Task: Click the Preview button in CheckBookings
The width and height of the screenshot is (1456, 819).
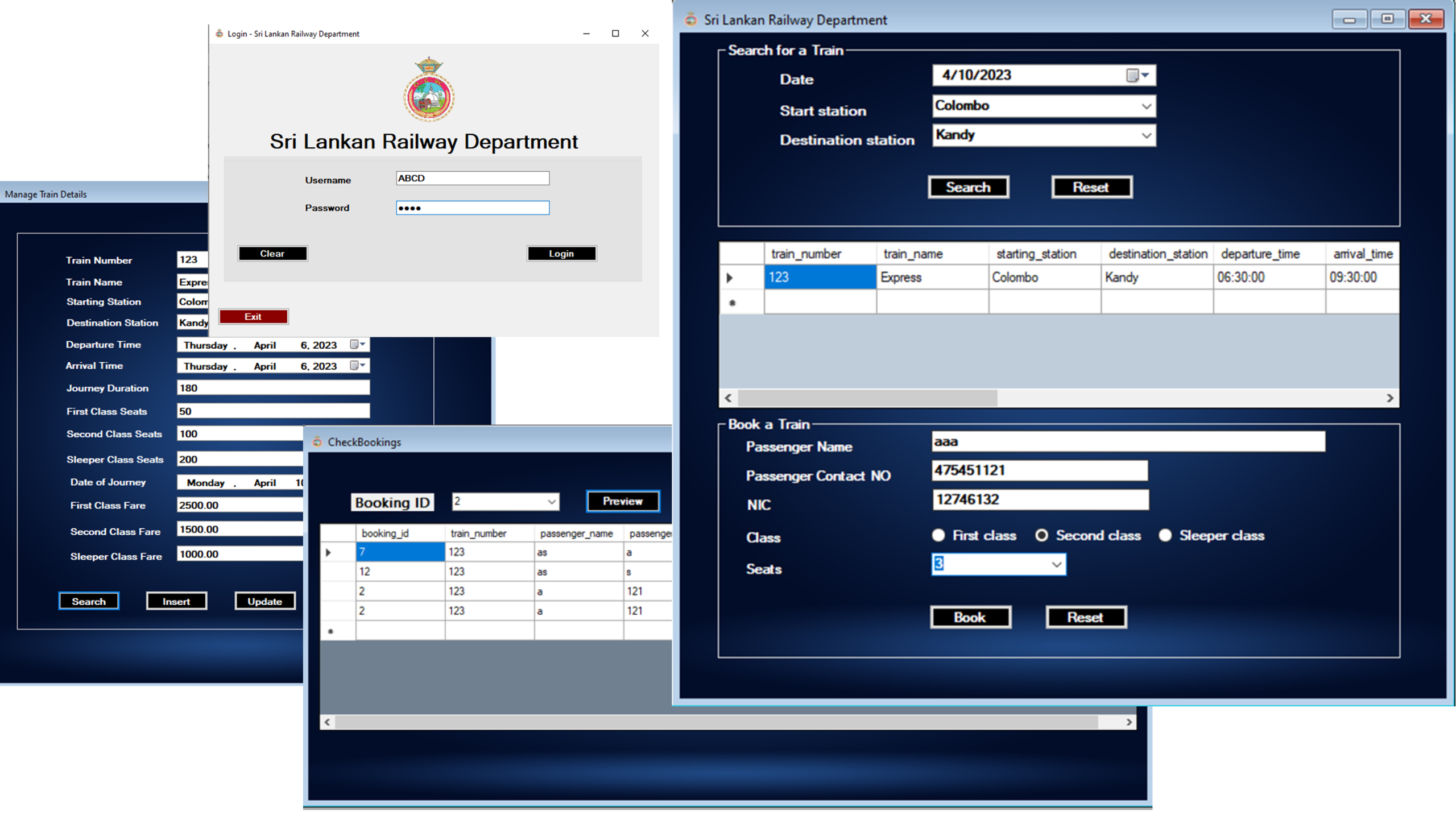Action: click(x=622, y=501)
